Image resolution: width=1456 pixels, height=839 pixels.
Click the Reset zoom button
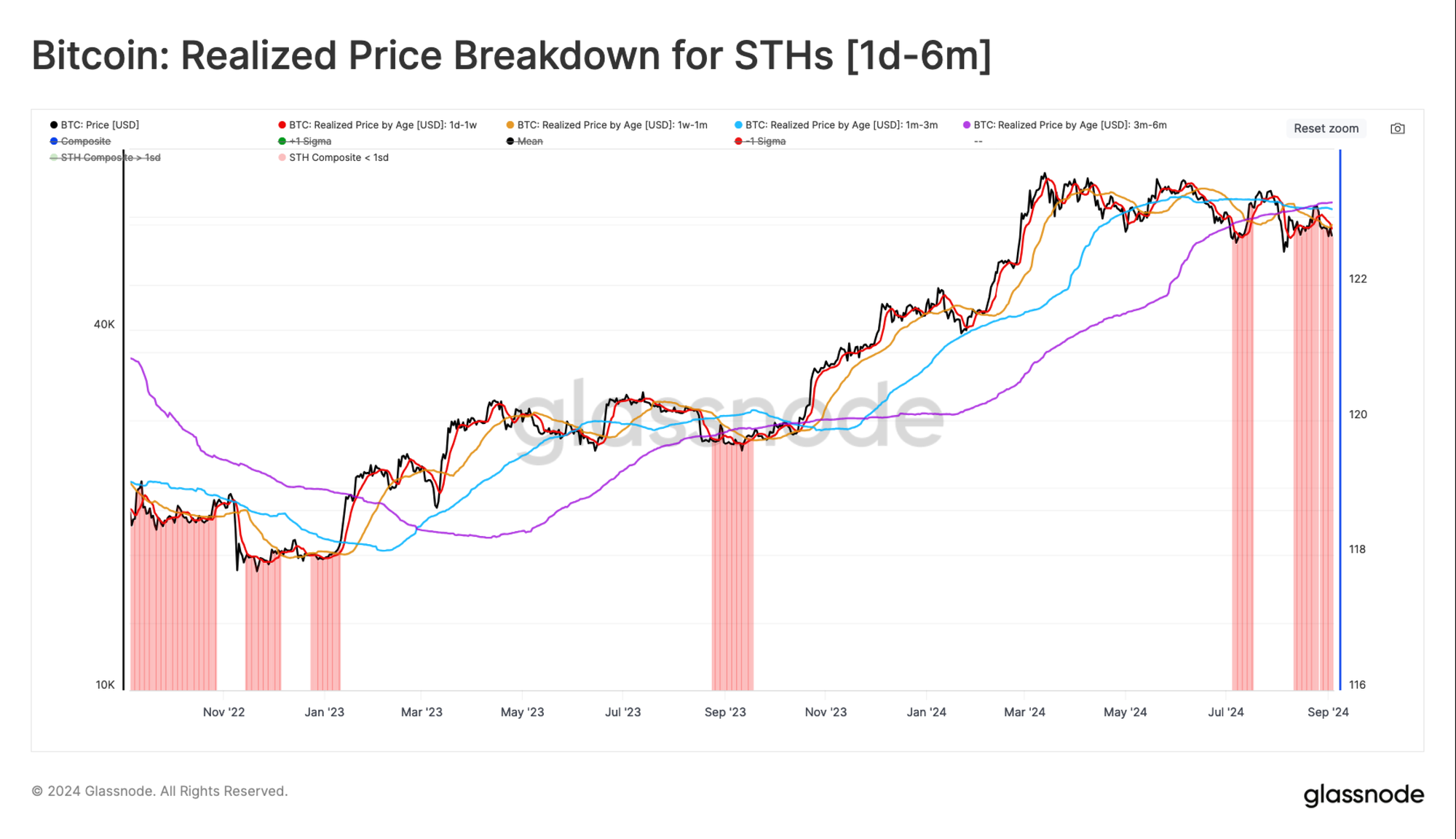point(1326,129)
